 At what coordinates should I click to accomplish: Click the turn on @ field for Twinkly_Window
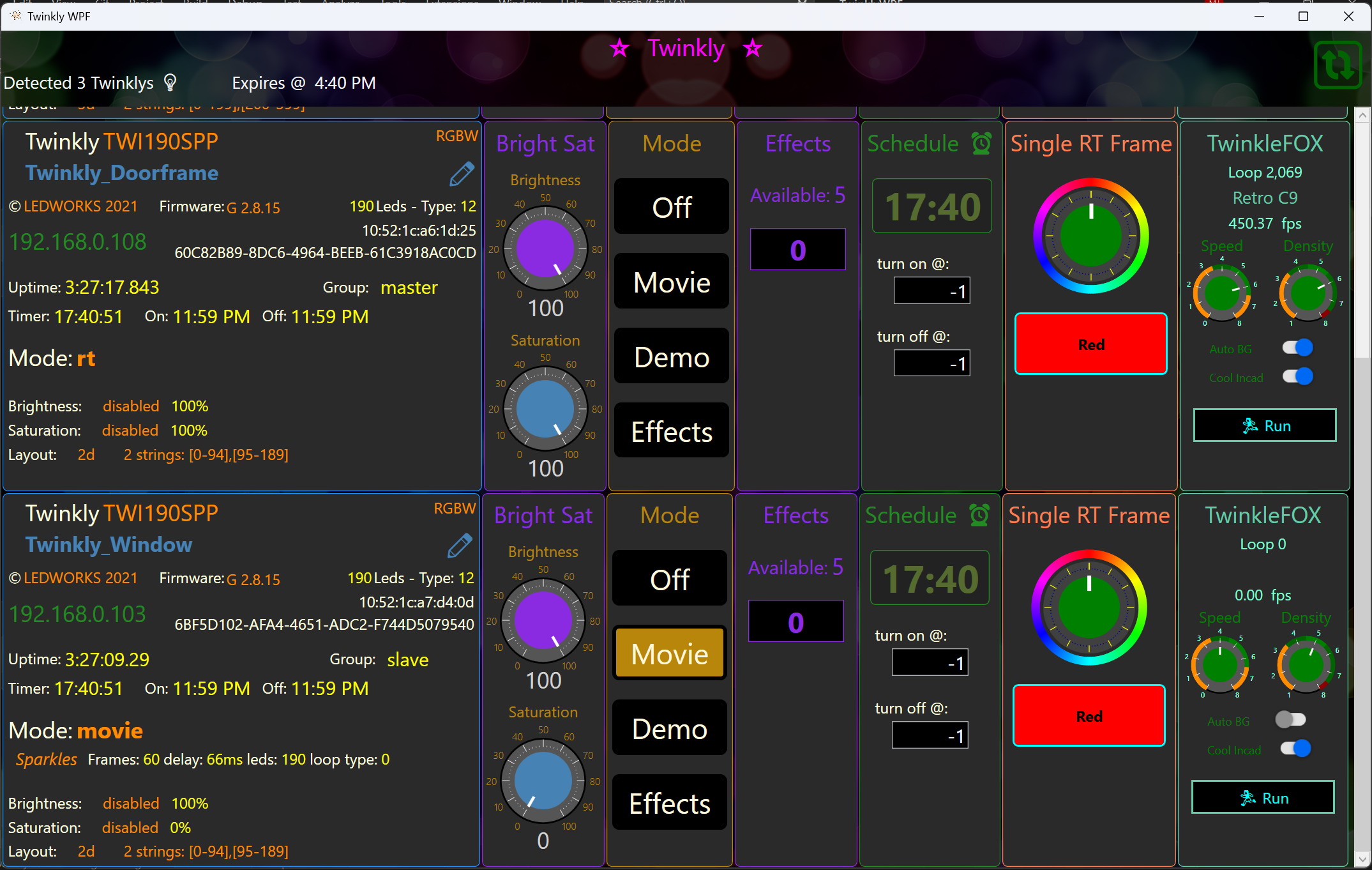click(x=930, y=663)
